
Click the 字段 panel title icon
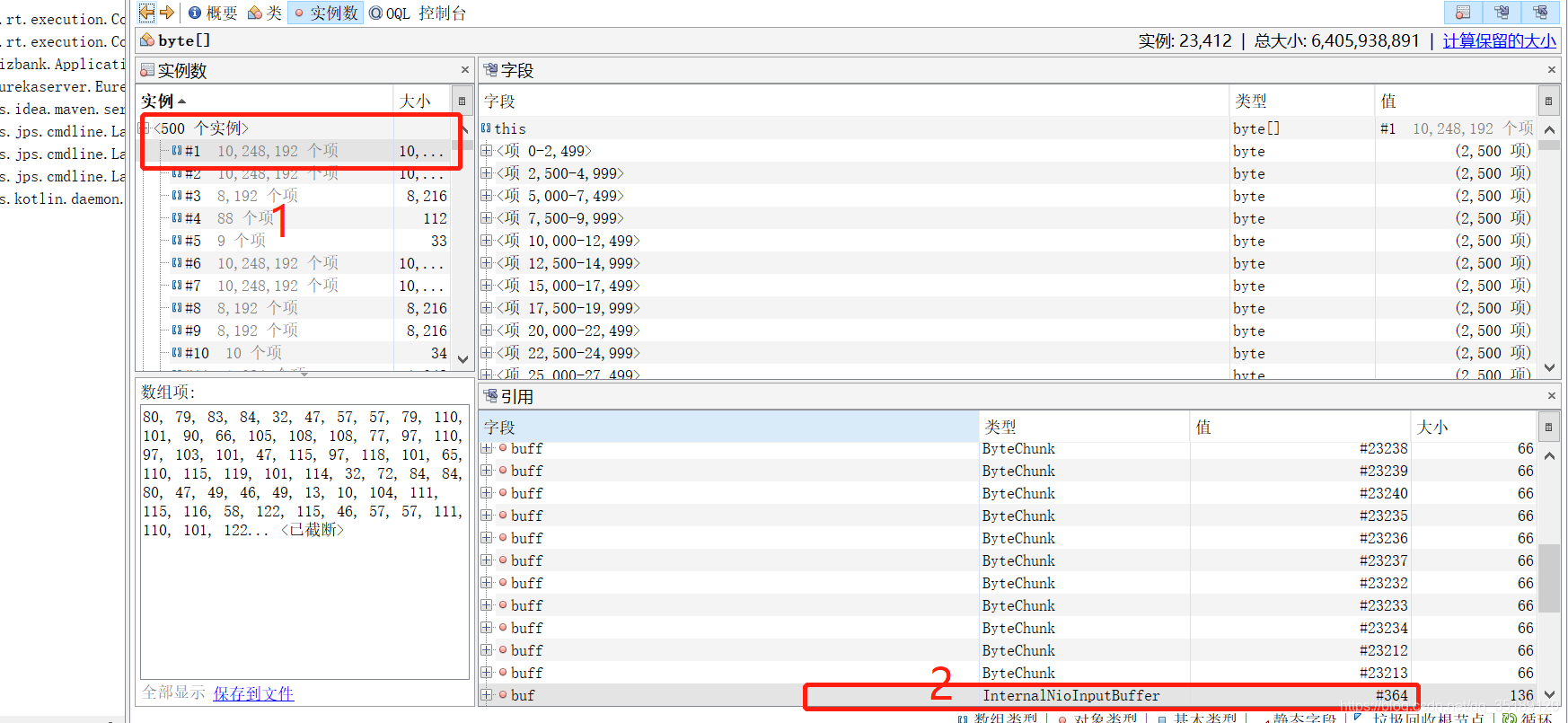point(490,70)
